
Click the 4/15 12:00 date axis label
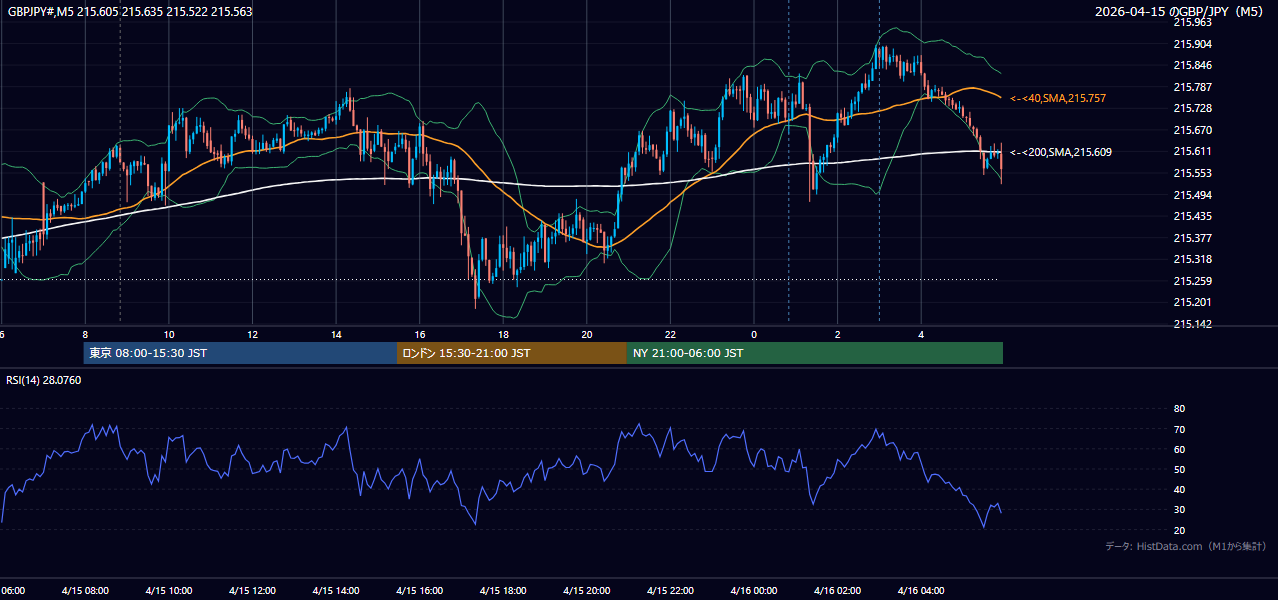252,591
